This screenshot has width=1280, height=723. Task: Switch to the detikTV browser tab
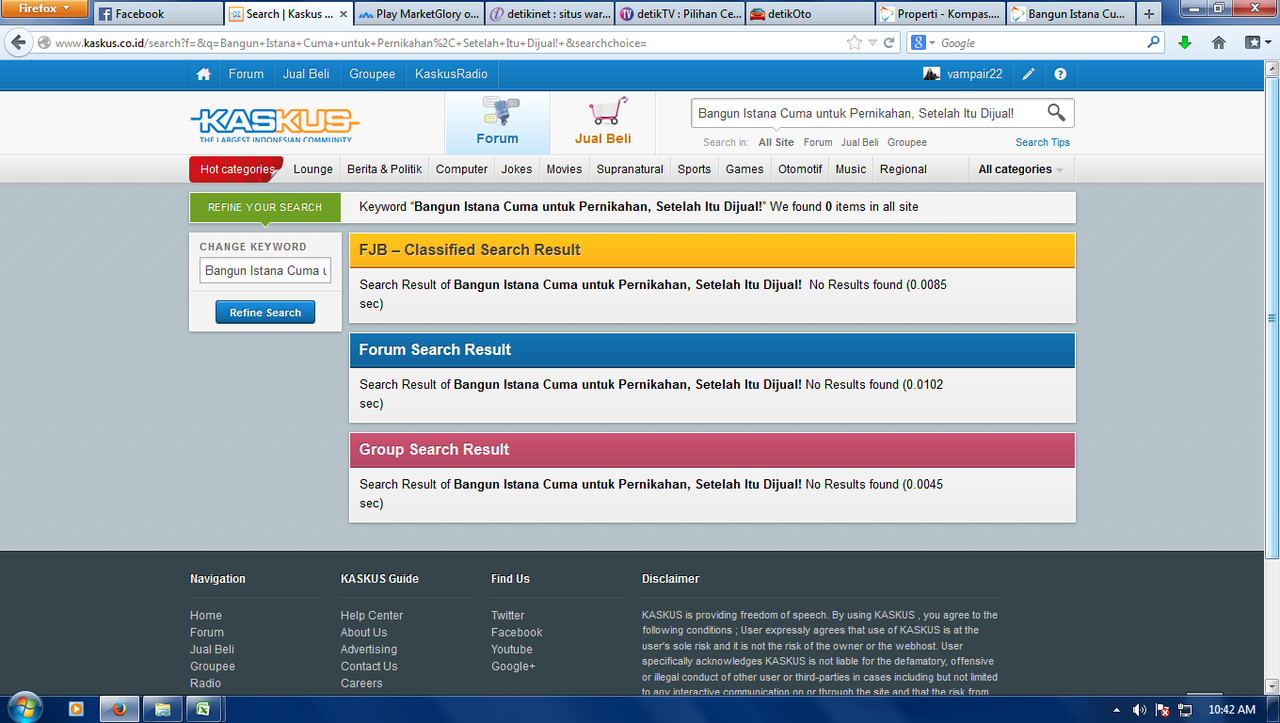tap(679, 14)
